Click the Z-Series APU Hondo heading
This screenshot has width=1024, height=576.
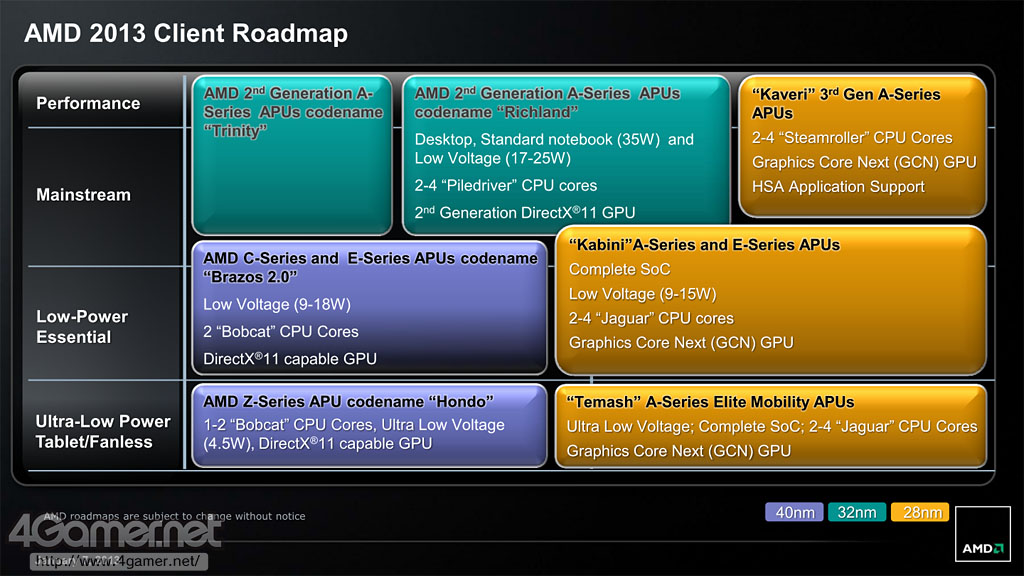(x=348, y=402)
